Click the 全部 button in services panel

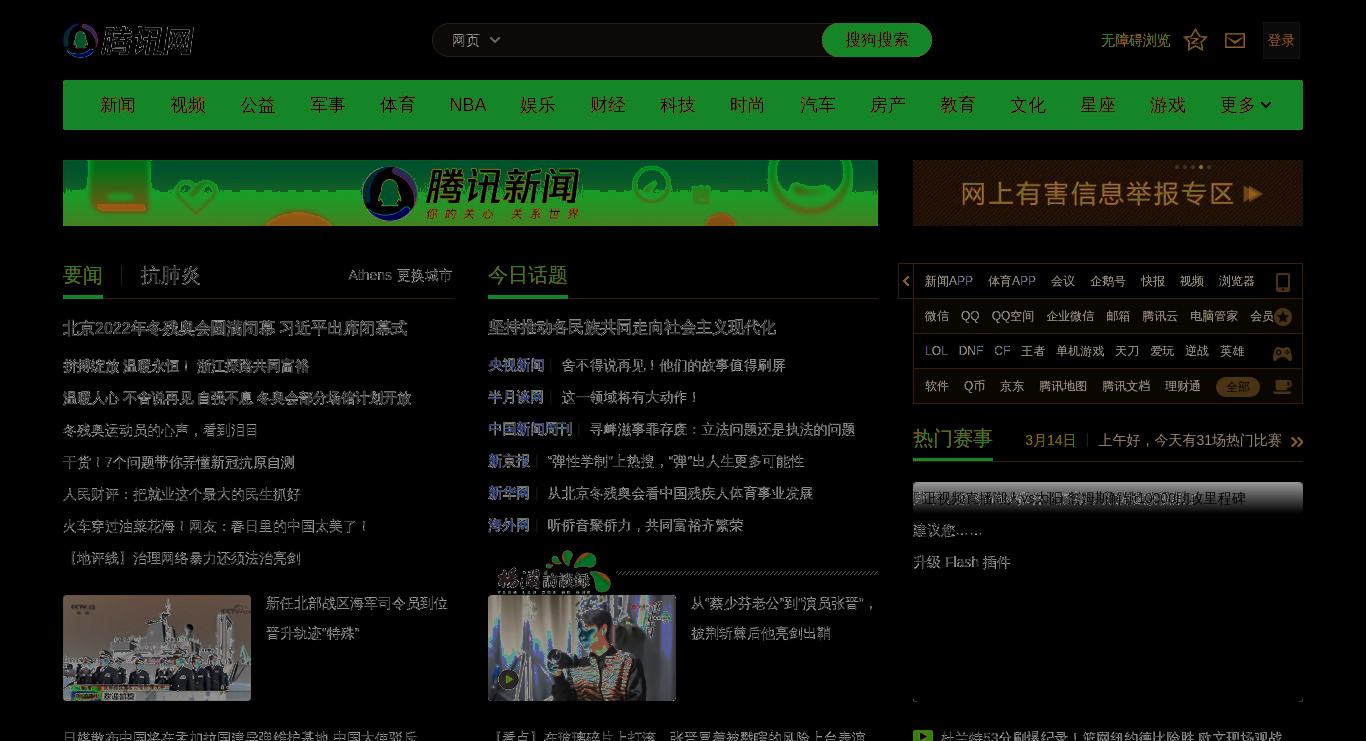point(1238,387)
